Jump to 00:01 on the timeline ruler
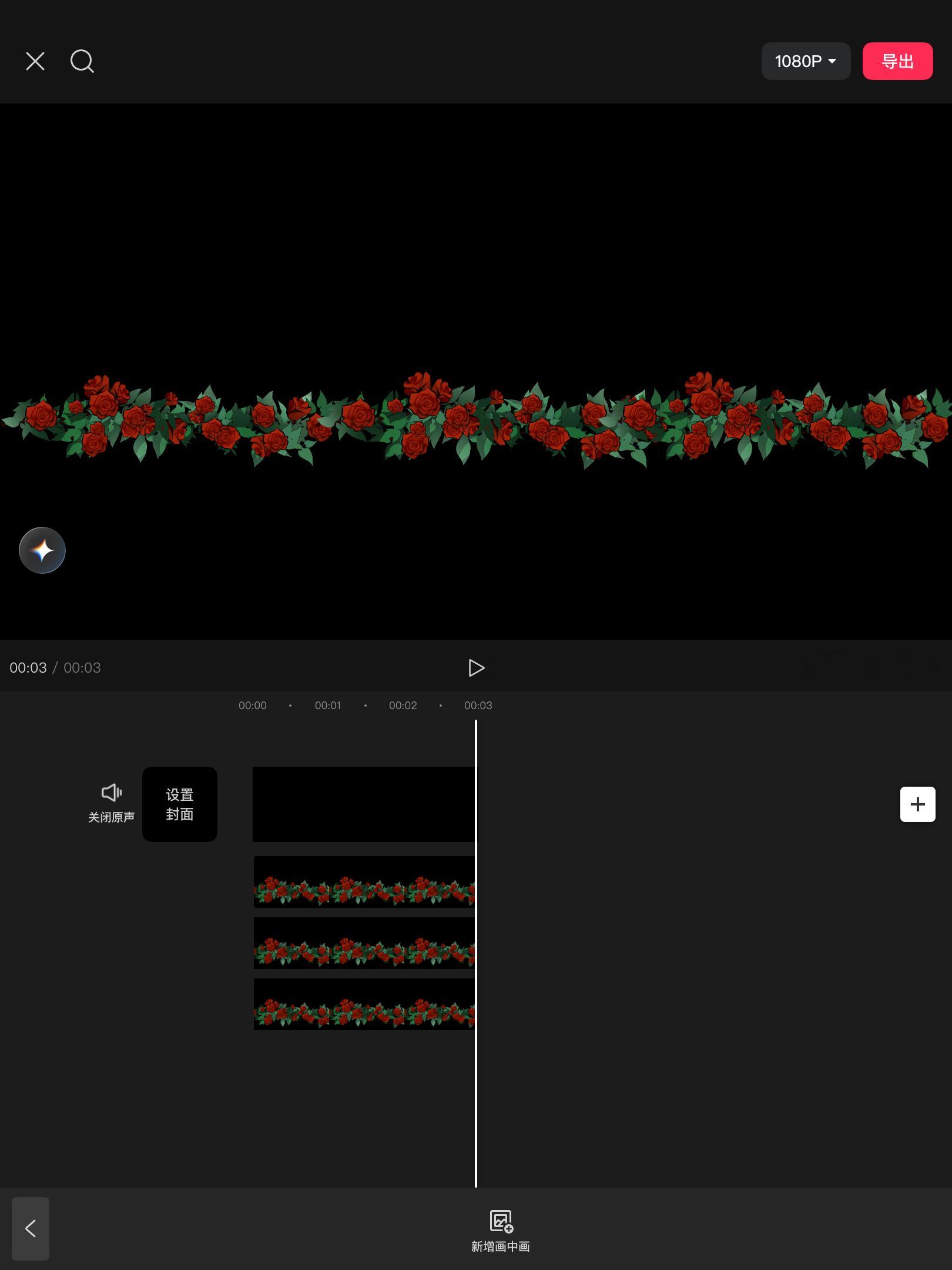Screen dimensions: 952x1270 (x=328, y=706)
